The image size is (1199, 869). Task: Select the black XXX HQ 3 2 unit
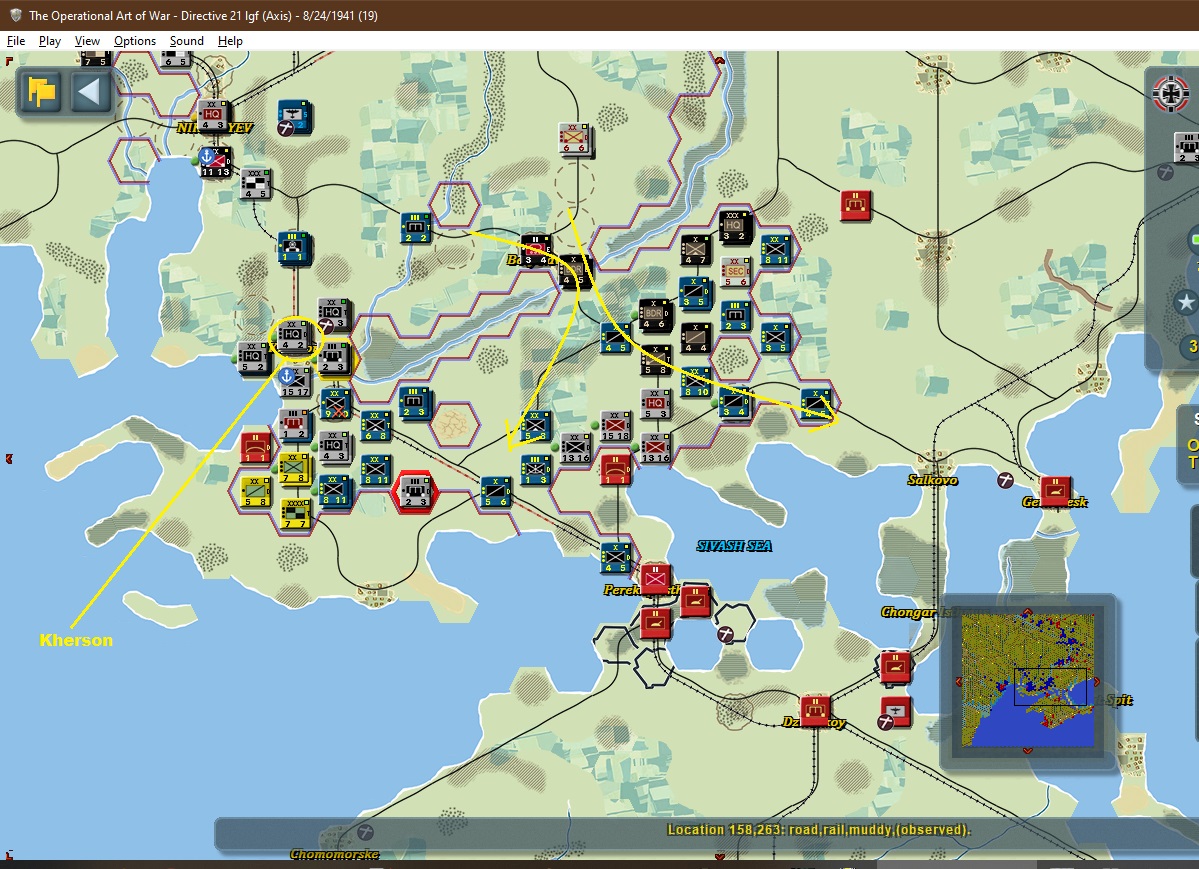coord(734,227)
